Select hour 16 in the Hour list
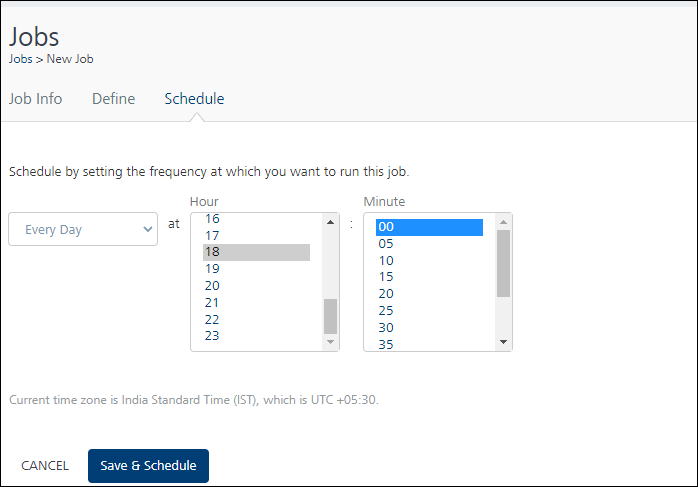 coord(256,219)
